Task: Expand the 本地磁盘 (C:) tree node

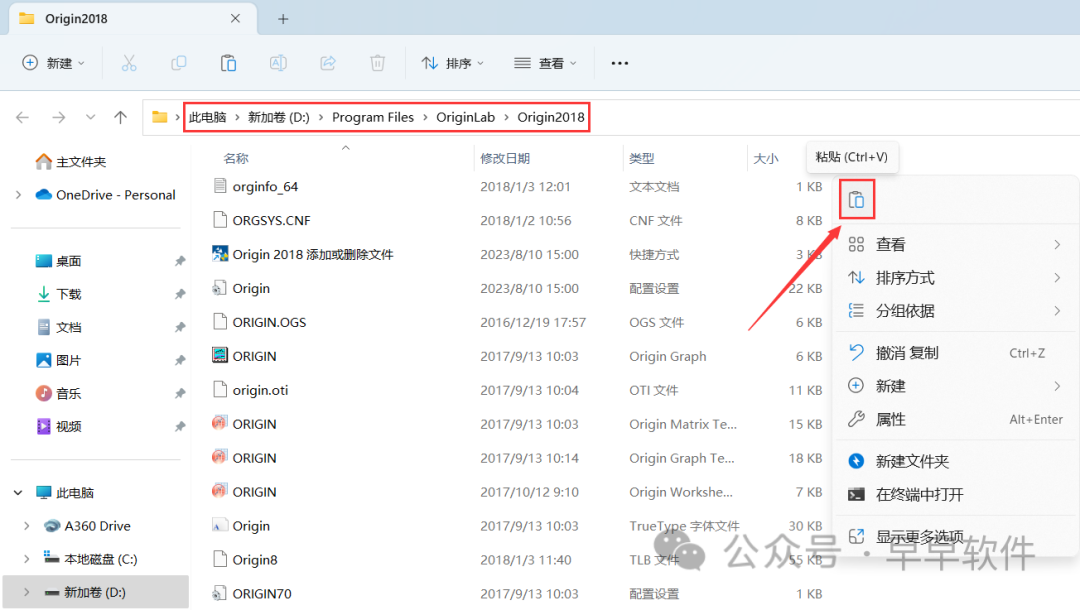Action: click(27, 559)
